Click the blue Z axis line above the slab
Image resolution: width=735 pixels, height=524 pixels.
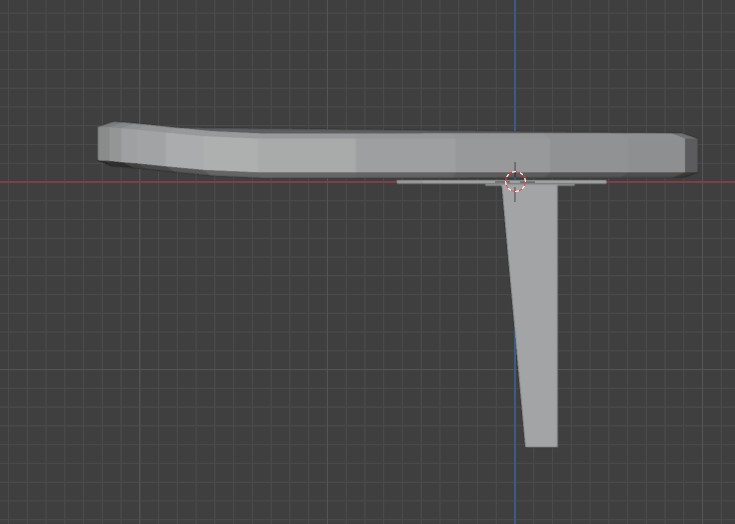515,66
